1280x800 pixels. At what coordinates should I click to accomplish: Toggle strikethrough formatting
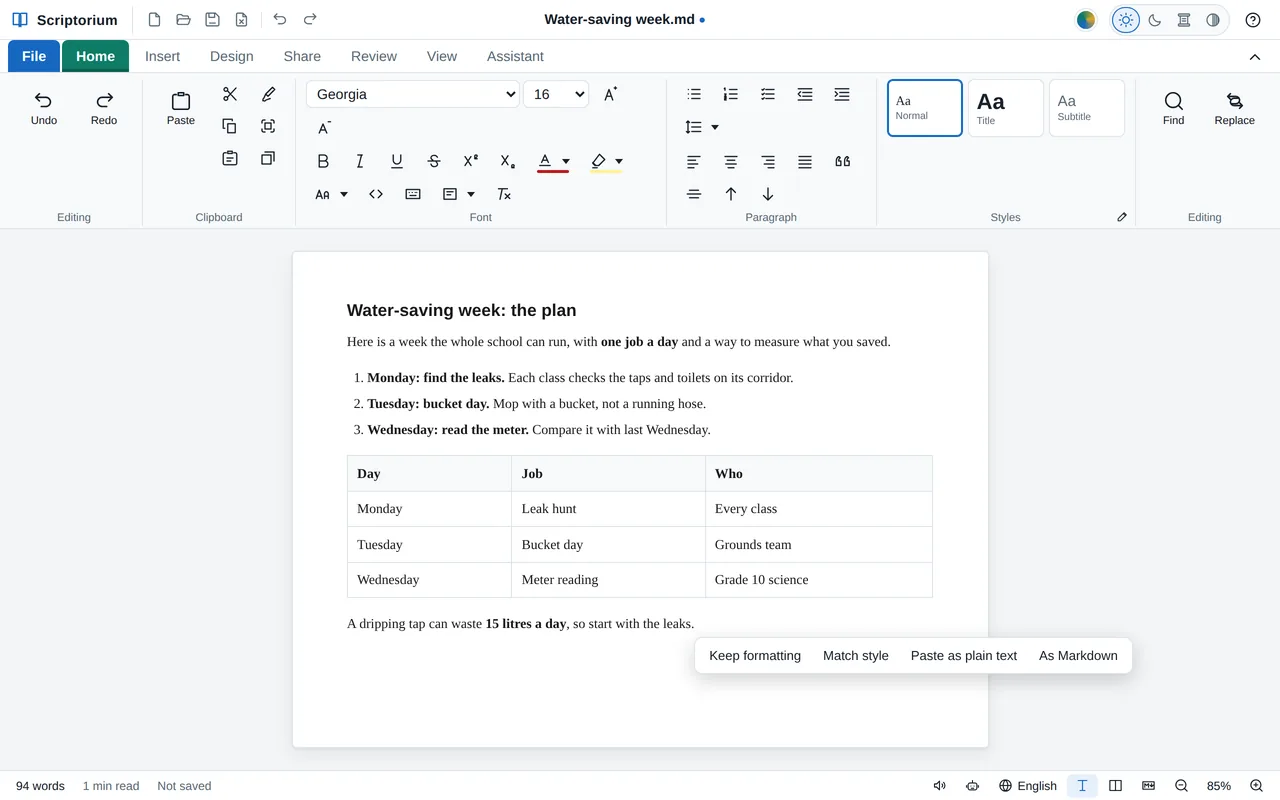point(434,161)
